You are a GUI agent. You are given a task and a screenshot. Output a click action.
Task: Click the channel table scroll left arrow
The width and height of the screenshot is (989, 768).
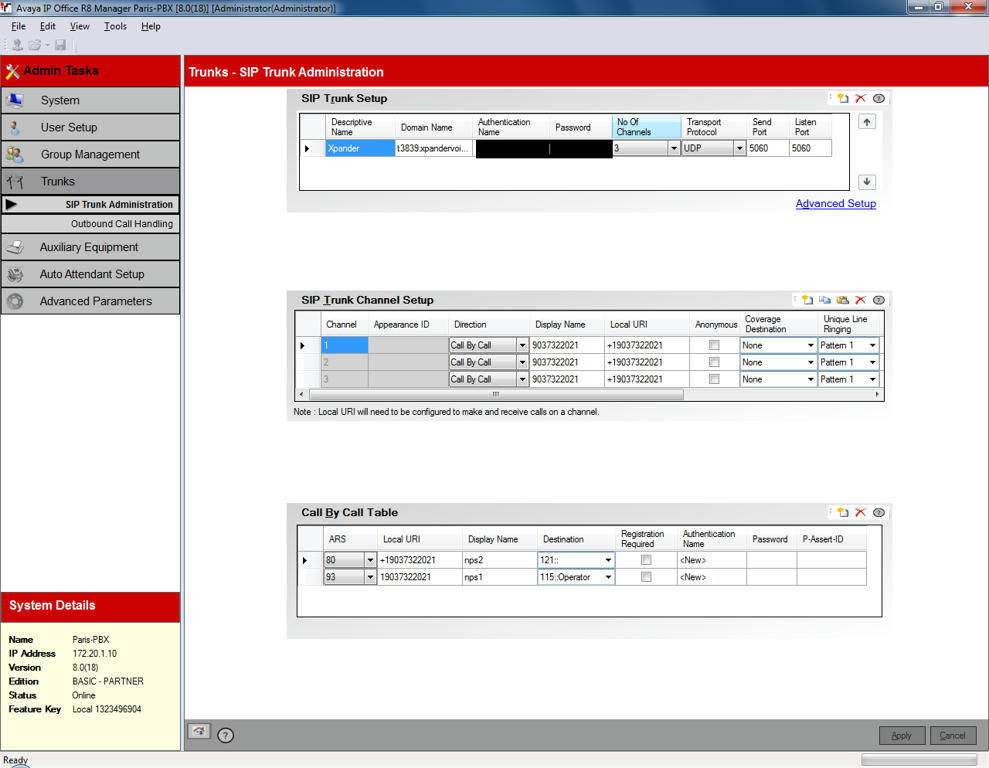click(301, 395)
